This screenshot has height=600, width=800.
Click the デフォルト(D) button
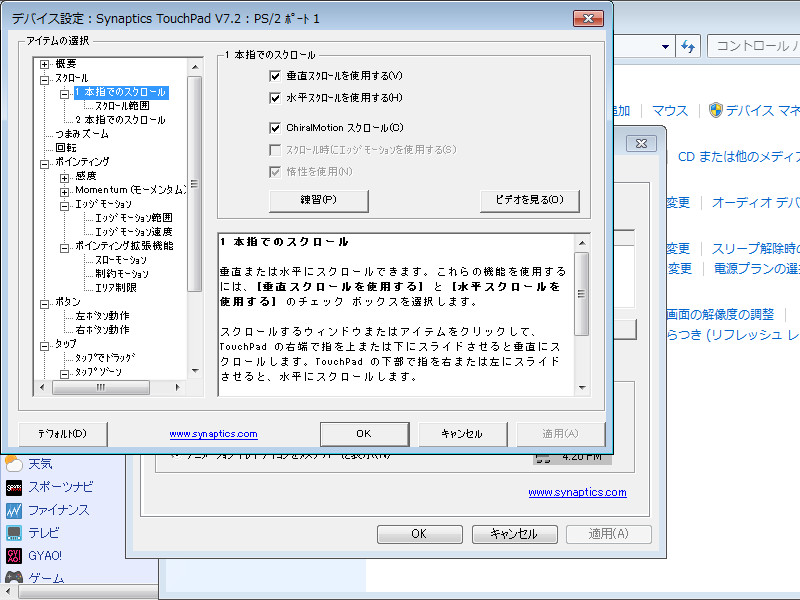pos(63,434)
